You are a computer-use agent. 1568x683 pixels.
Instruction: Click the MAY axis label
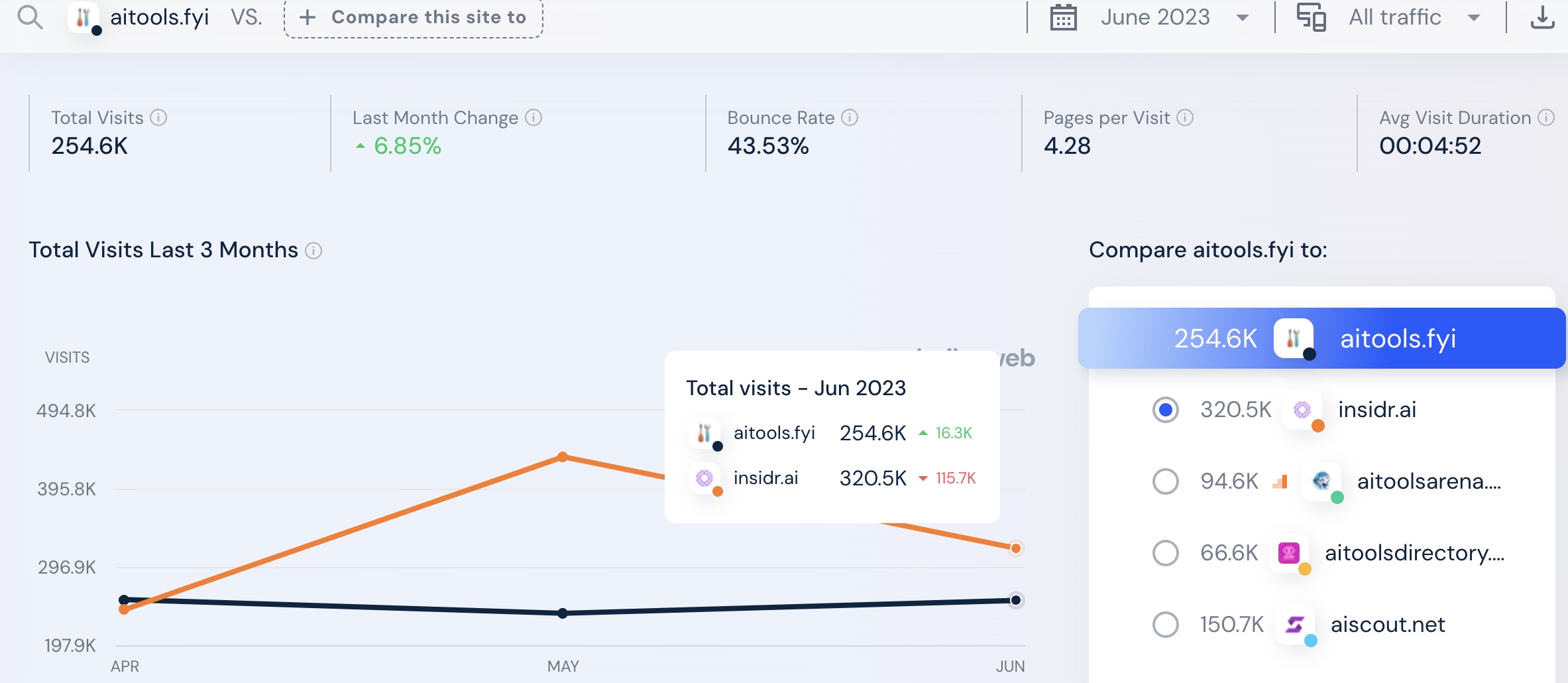563,666
